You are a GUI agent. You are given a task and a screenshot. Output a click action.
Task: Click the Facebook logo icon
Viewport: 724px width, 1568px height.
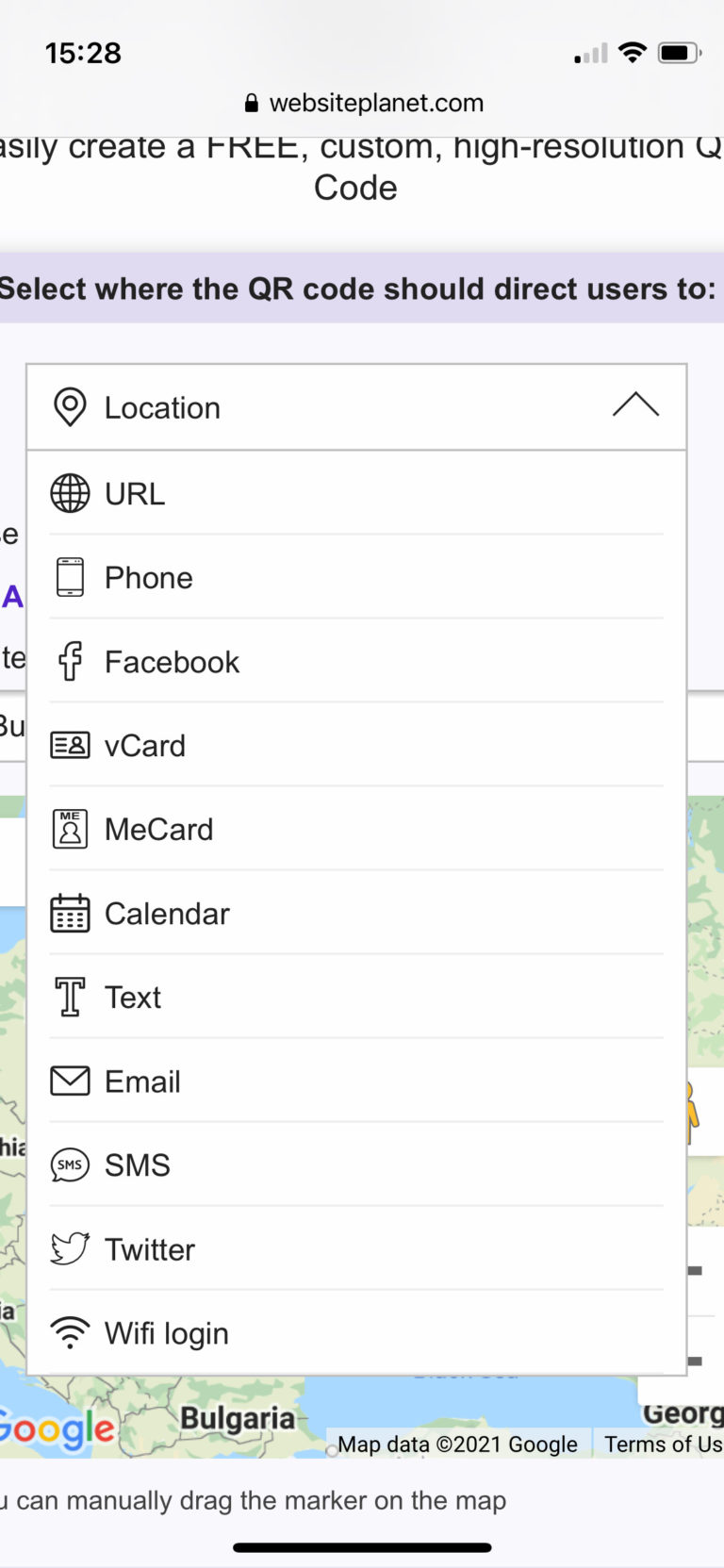pos(70,661)
